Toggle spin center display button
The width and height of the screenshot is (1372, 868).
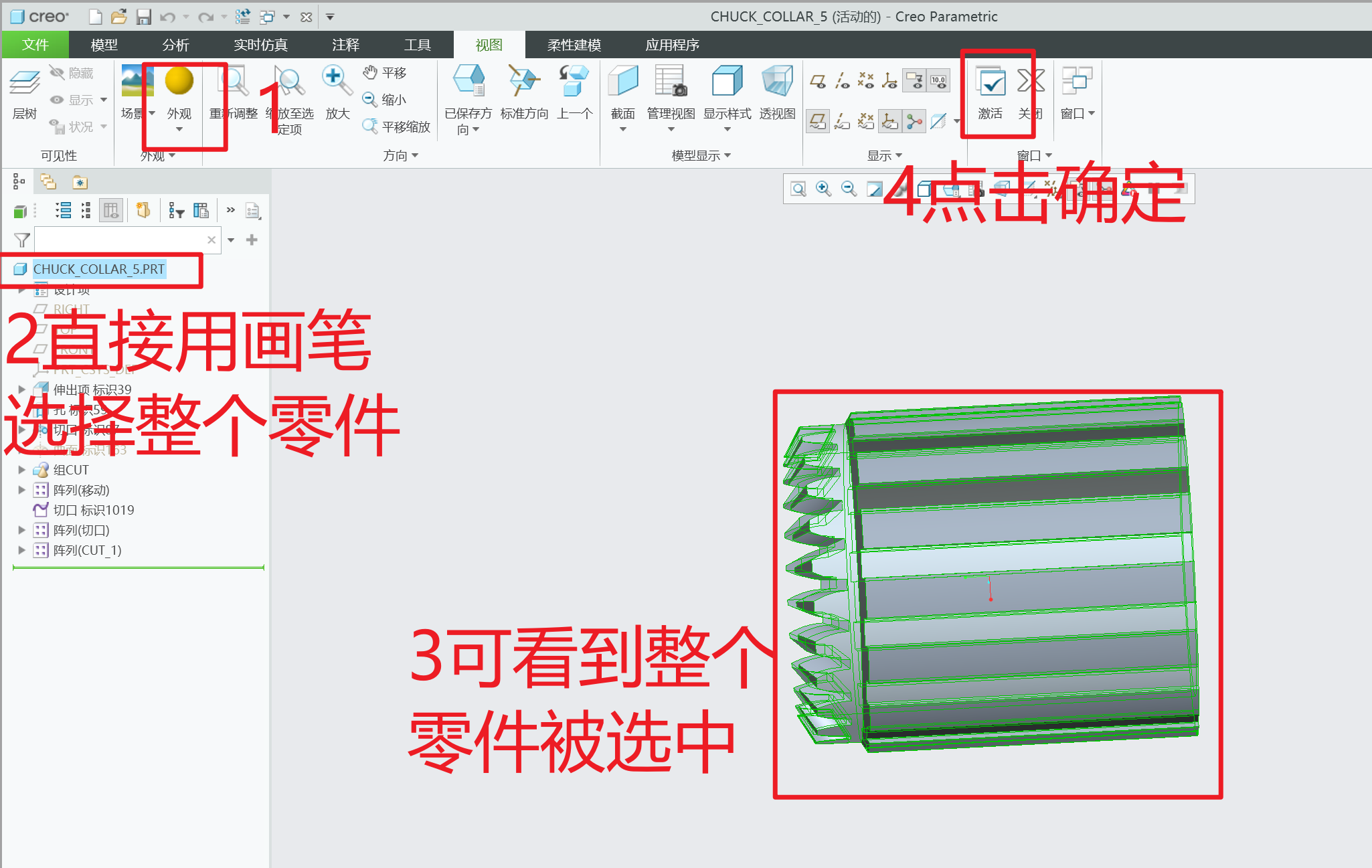point(914,121)
